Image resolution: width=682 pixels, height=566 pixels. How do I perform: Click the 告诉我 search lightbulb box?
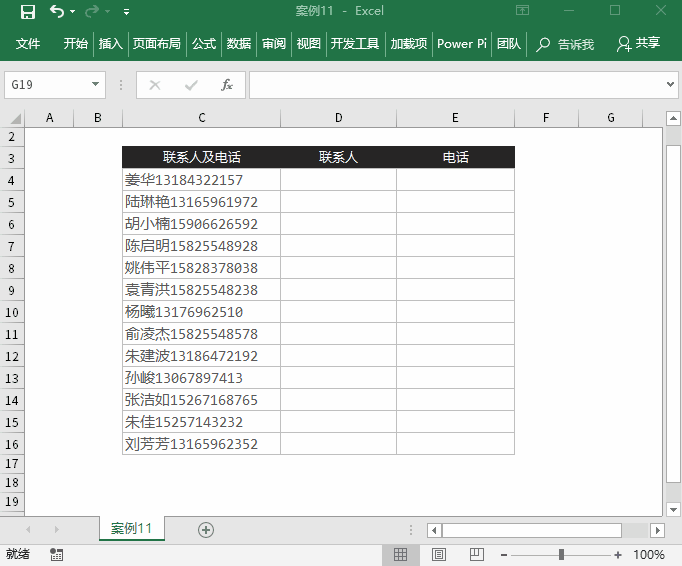point(565,44)
